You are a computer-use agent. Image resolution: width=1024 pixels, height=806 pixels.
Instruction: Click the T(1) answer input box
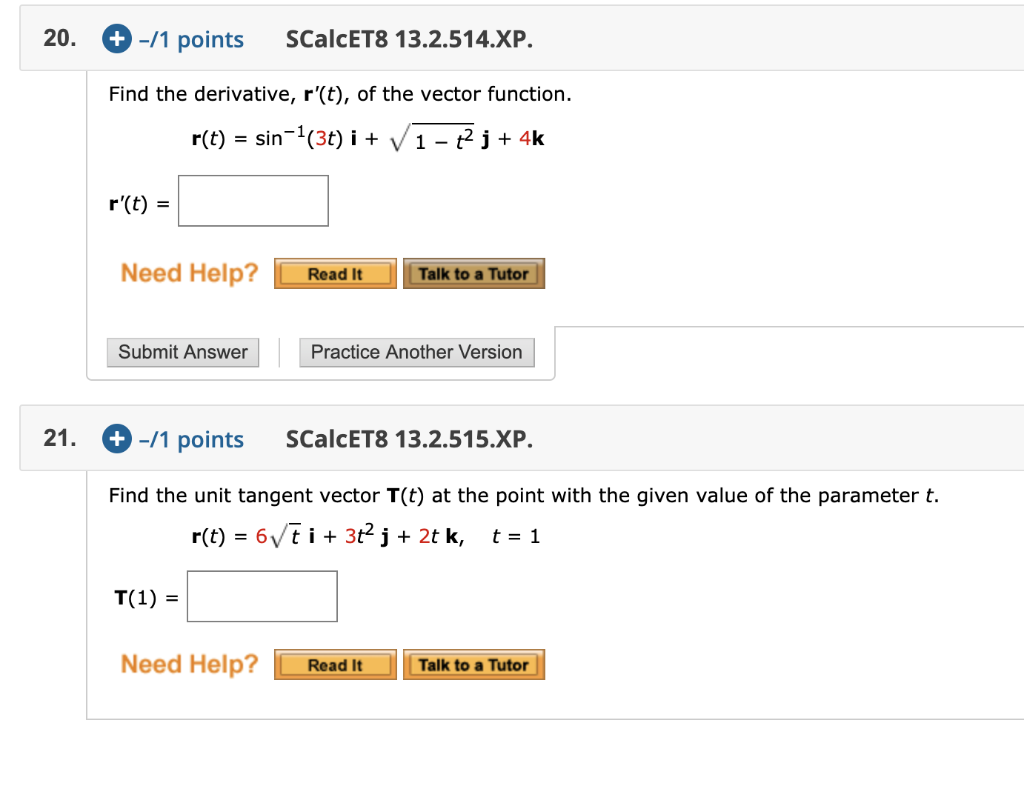(262, 596)
